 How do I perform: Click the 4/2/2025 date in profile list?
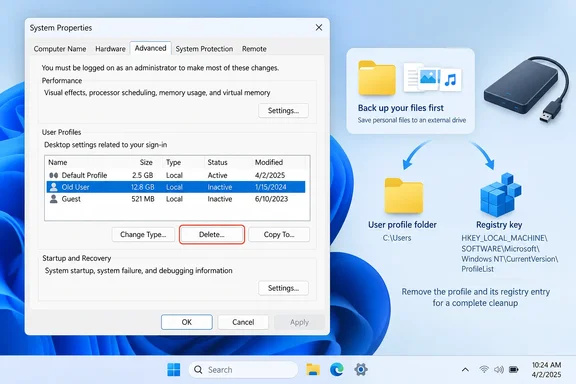tap(270, 175)
